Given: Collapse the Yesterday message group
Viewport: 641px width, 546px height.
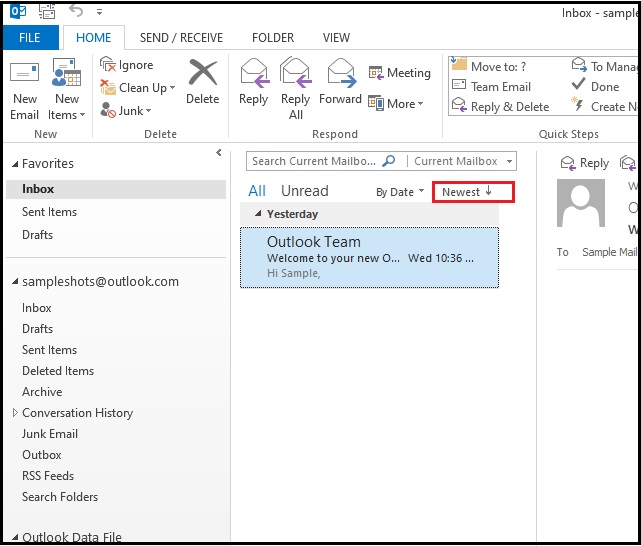Looking at the screenshot, I should coord(258,213).
